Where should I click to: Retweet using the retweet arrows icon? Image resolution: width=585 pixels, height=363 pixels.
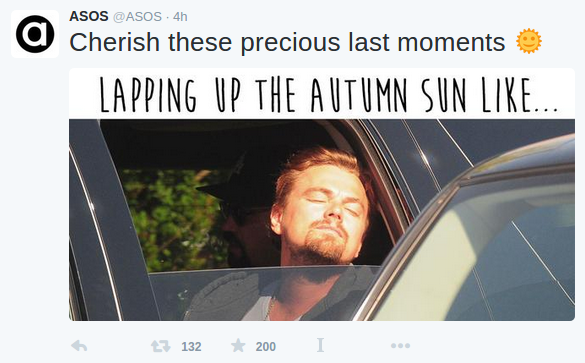point(160,346)
